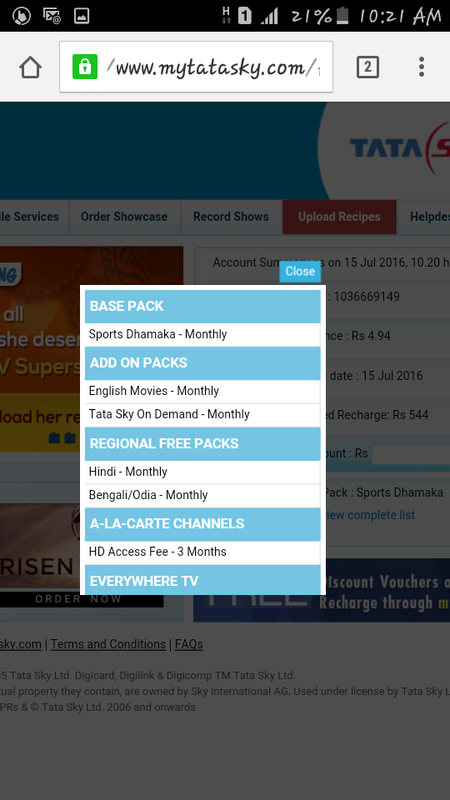Select the A-LA-CARTE CHANNELS header
The width and height of the screenshot is (450, 800).
coord(203,524)
